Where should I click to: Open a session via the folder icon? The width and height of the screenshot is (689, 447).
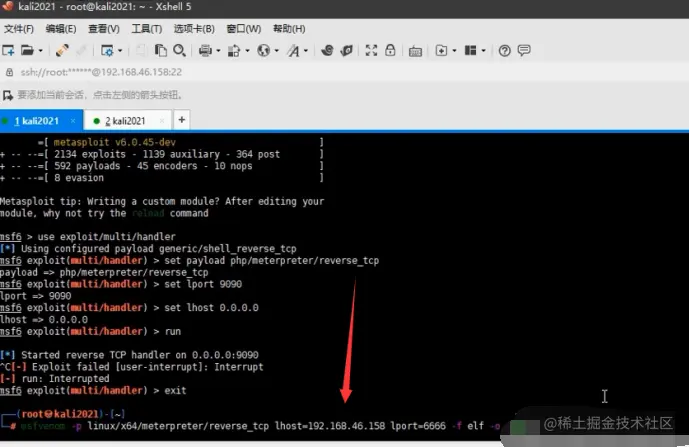(x=27, y=51)
